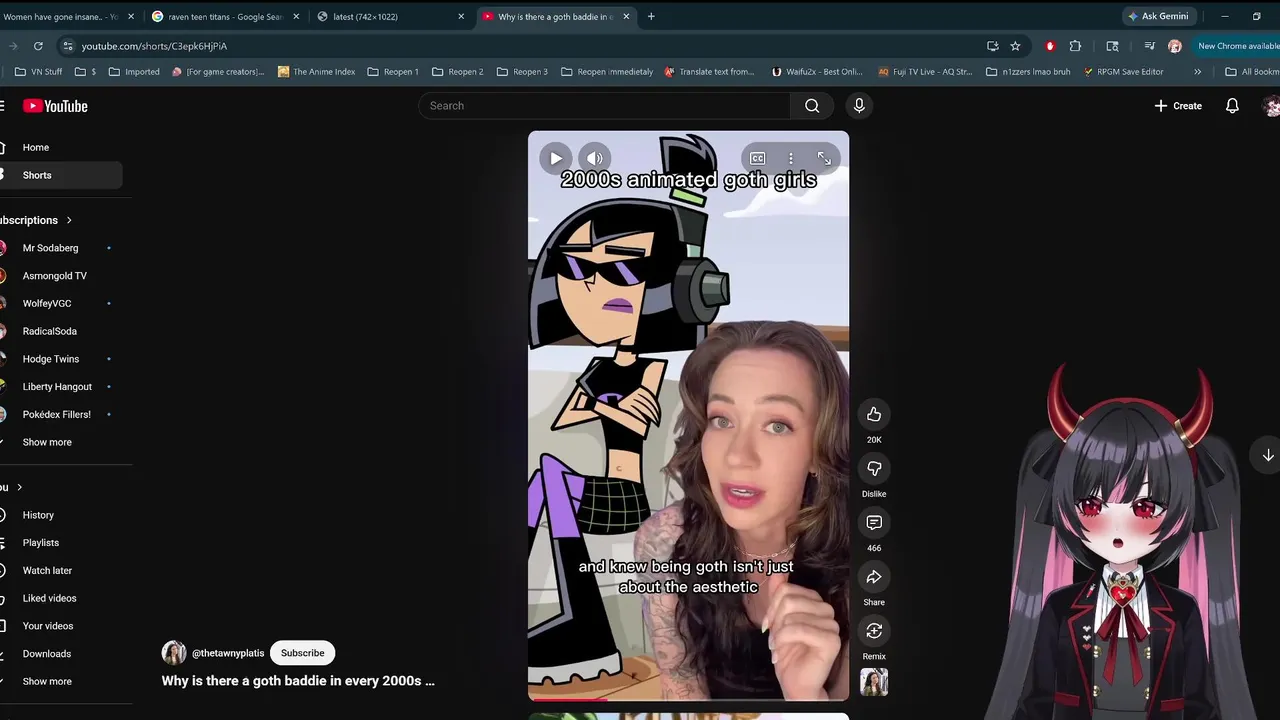Click the Chrome address bar URL
Screen dimensions: 1280x720
154,46
